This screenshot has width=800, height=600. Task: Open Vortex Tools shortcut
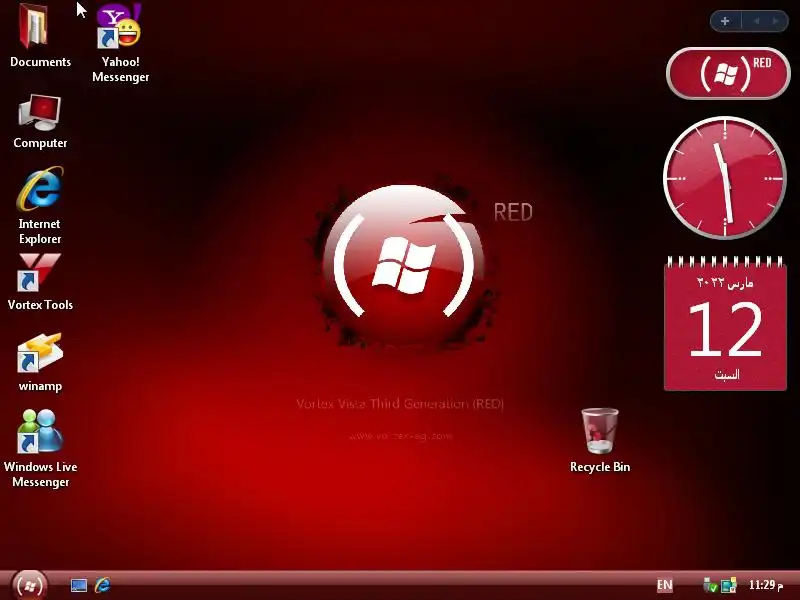point(40,282)
